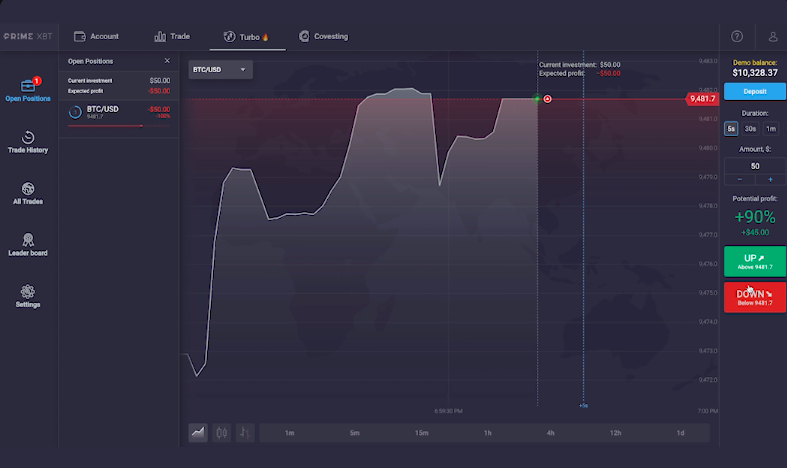Click the BTC/USD position timer ring icon
787x468 pixels.
[75, 112]
